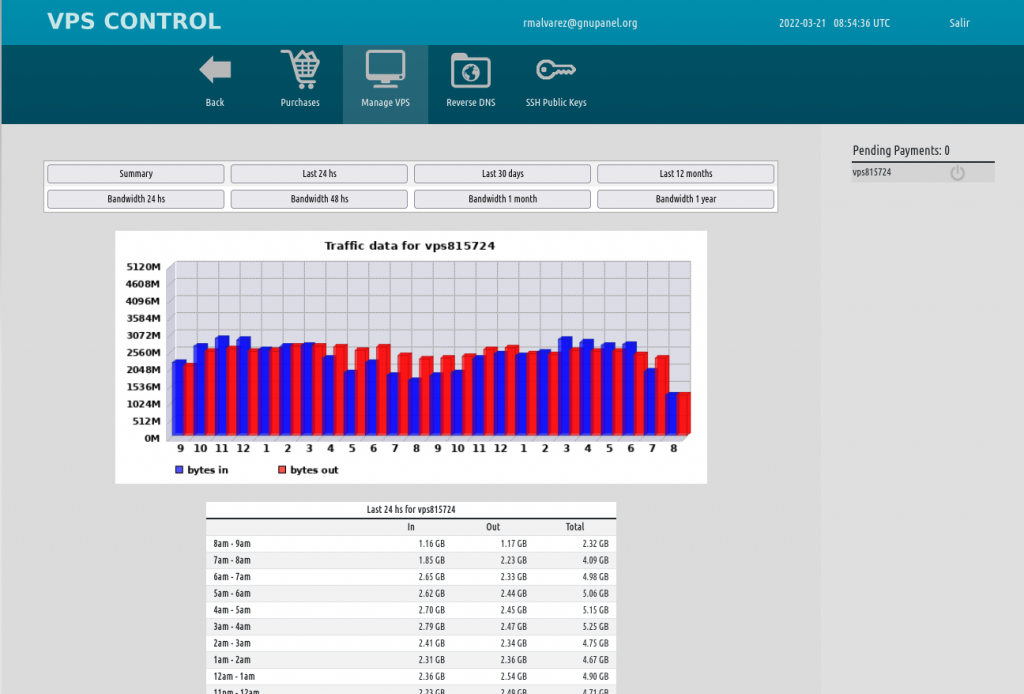This screenshot has width=1024, height=694.
Task: Click the VPS CONTROL logo text
Action: (133, 21)
